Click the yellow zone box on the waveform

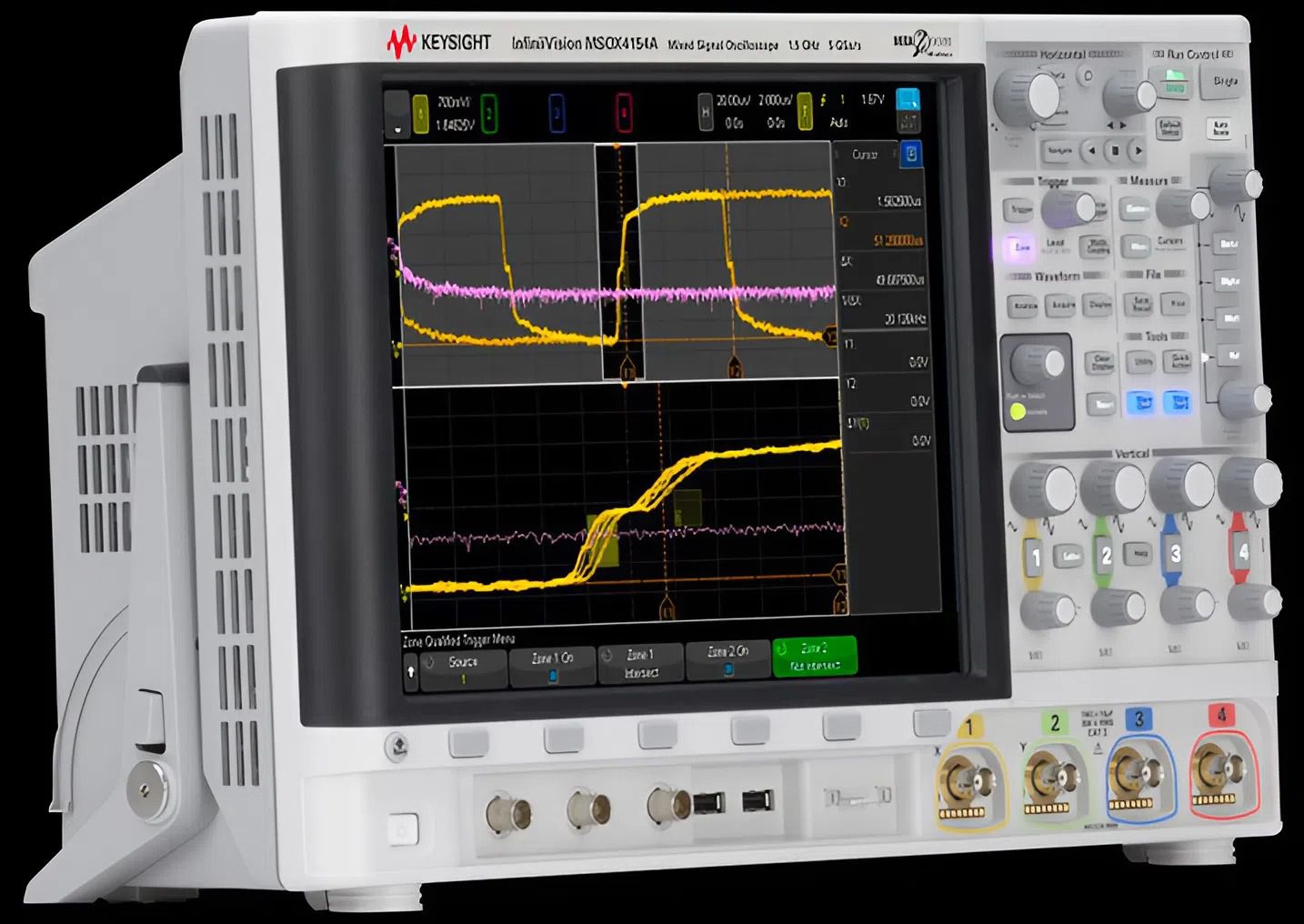[603, 537]
